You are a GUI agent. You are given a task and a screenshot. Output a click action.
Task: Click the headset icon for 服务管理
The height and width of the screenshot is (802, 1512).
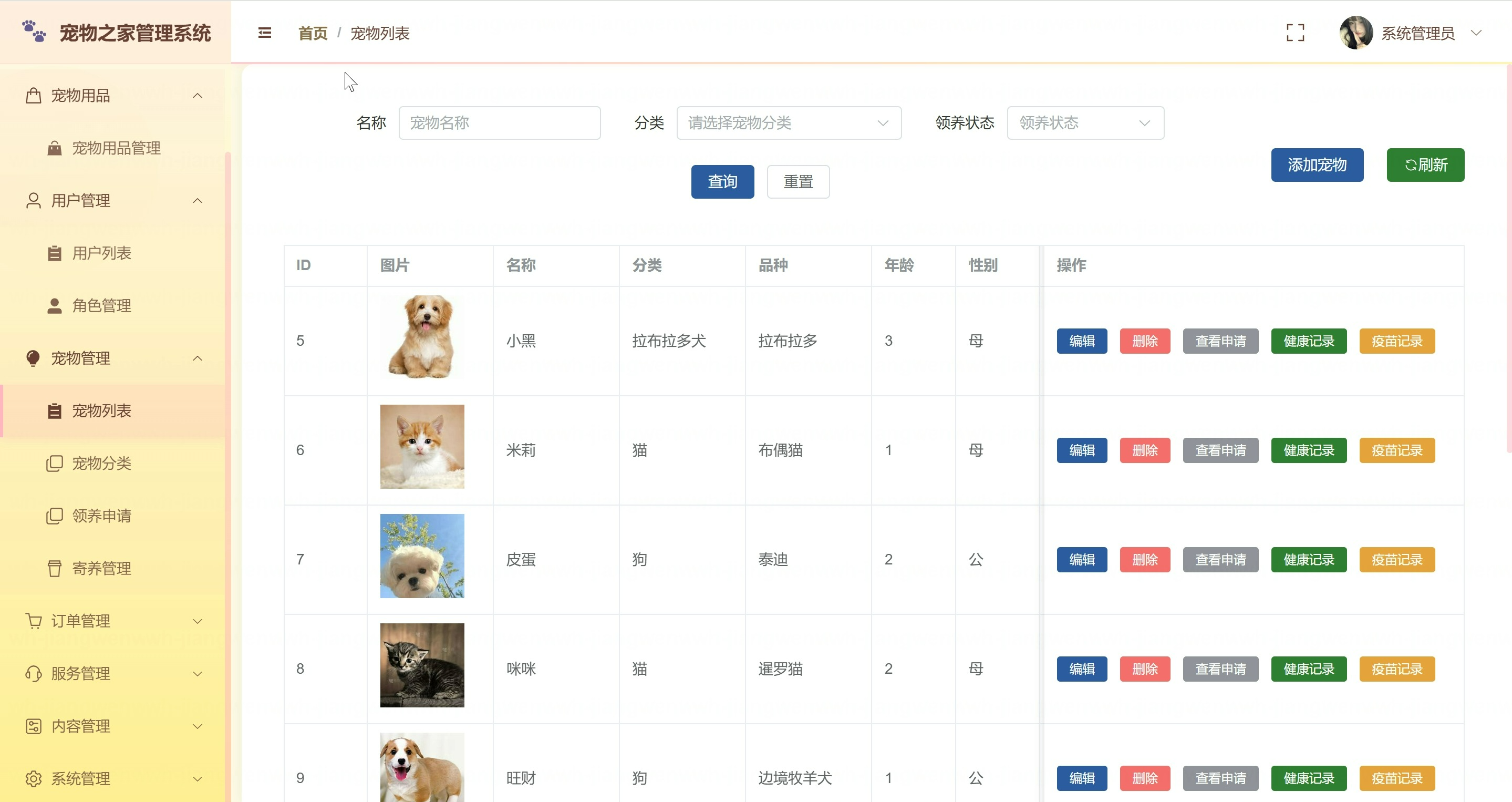34,673
